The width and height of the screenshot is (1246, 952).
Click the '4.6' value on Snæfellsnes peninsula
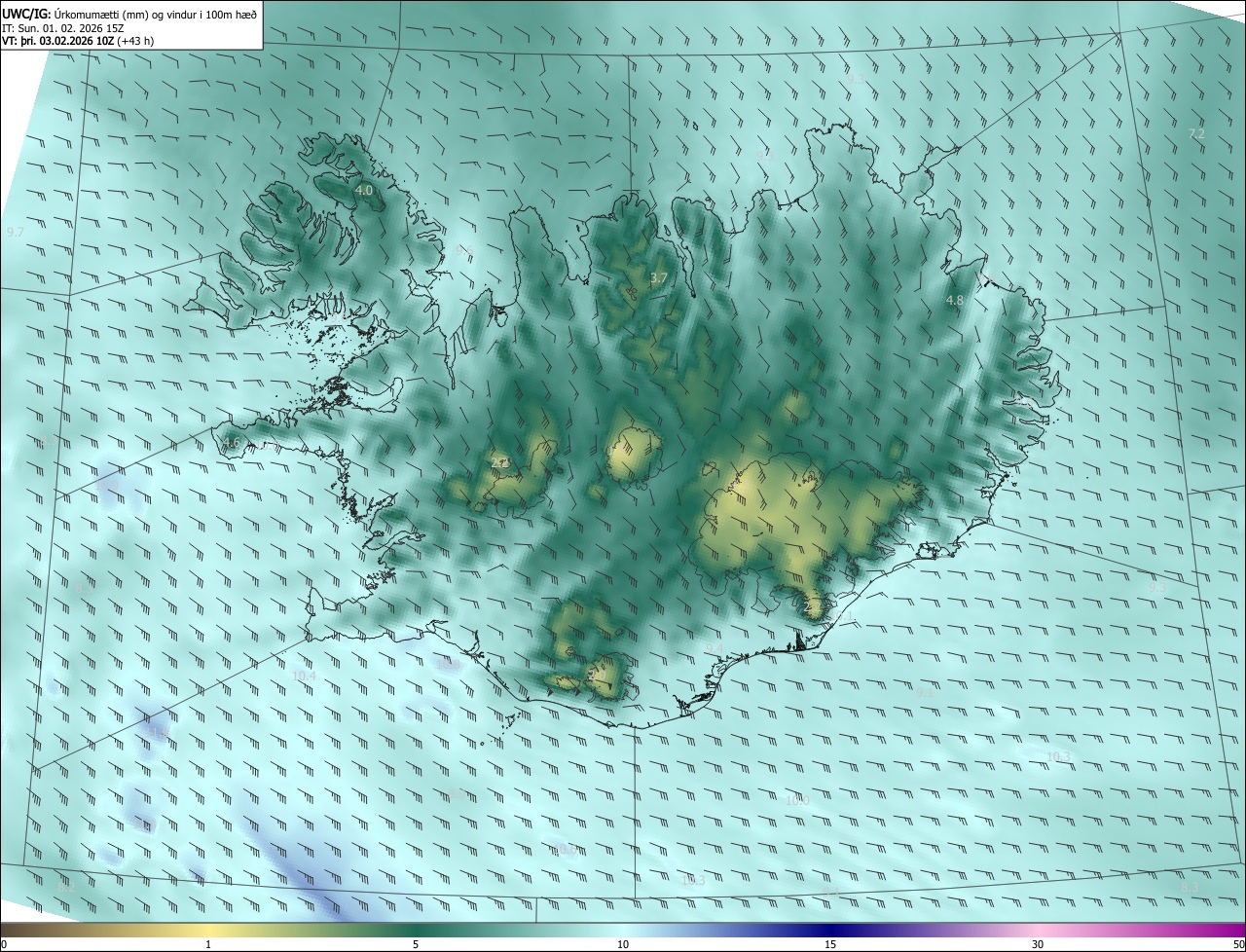pos(232,444)
